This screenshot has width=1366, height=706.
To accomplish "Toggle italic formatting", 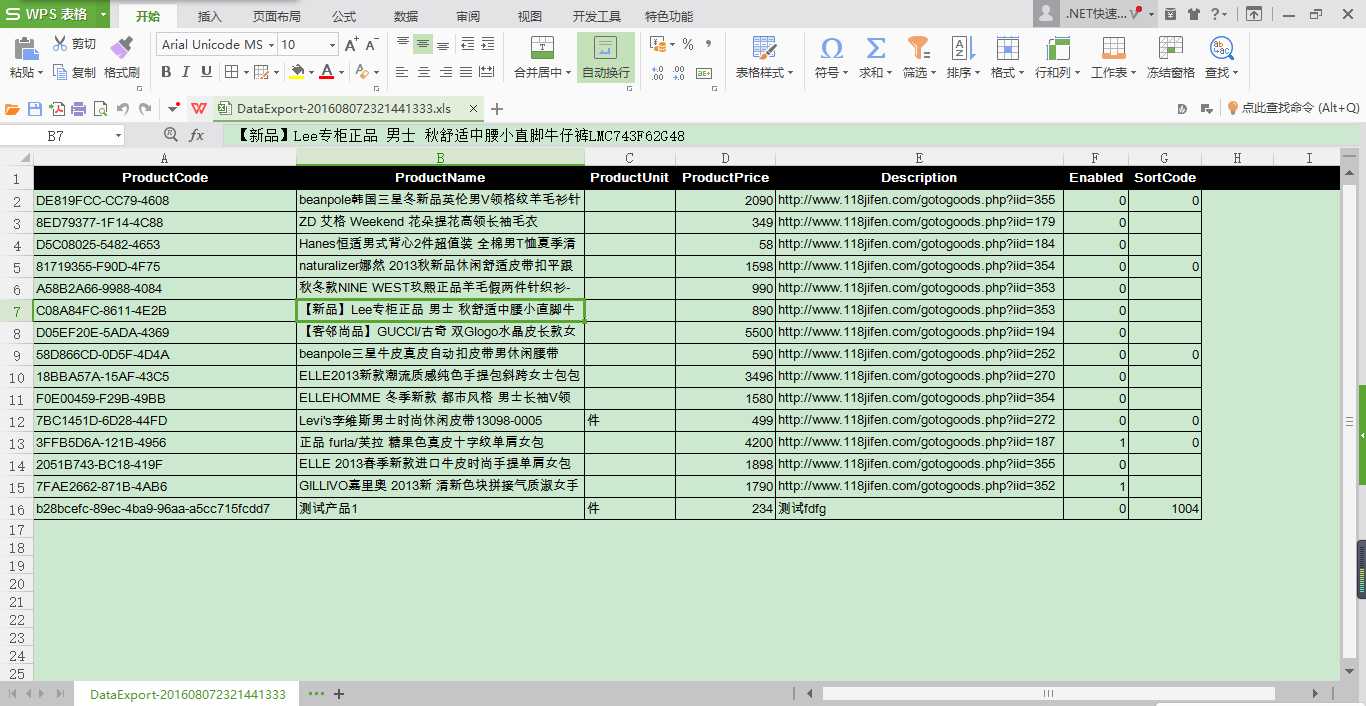I will (x=186, y=72).
